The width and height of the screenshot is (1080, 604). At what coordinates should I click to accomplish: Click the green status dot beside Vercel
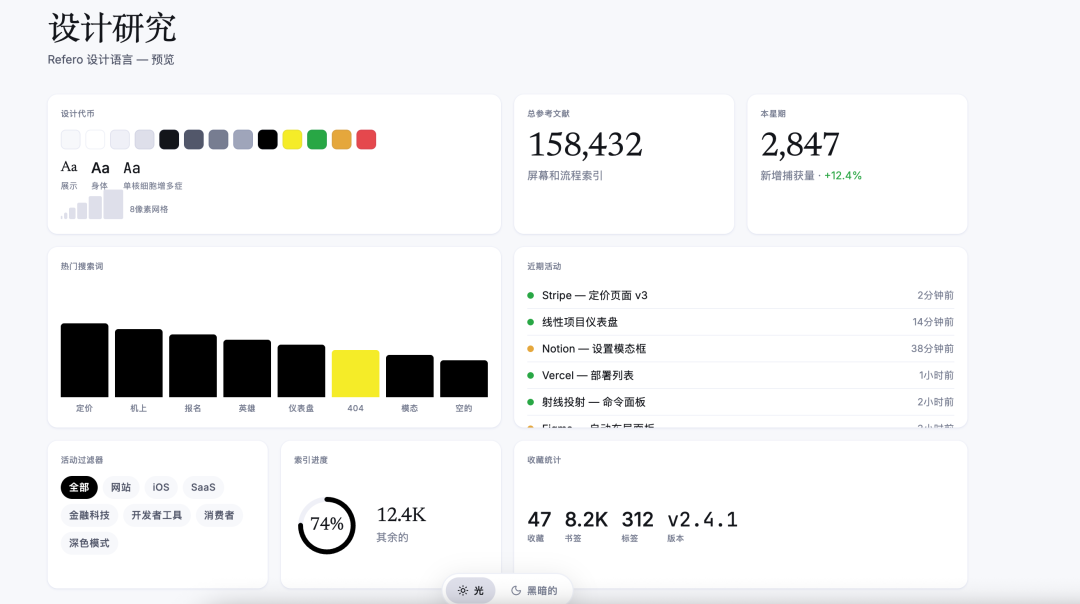(x=530, y=375)
